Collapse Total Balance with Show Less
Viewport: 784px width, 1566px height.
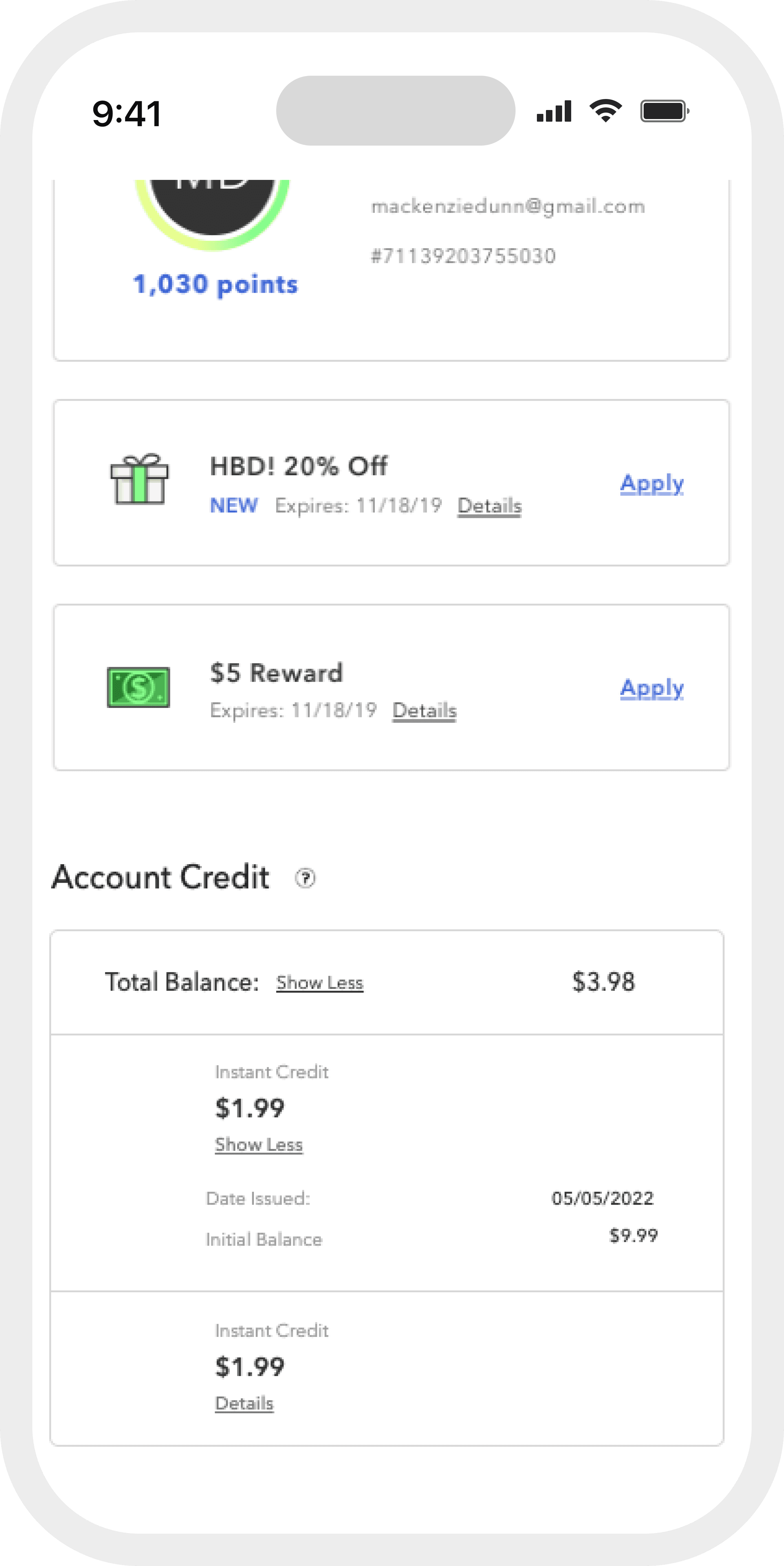pyautogui.click(x=320, y=983)
